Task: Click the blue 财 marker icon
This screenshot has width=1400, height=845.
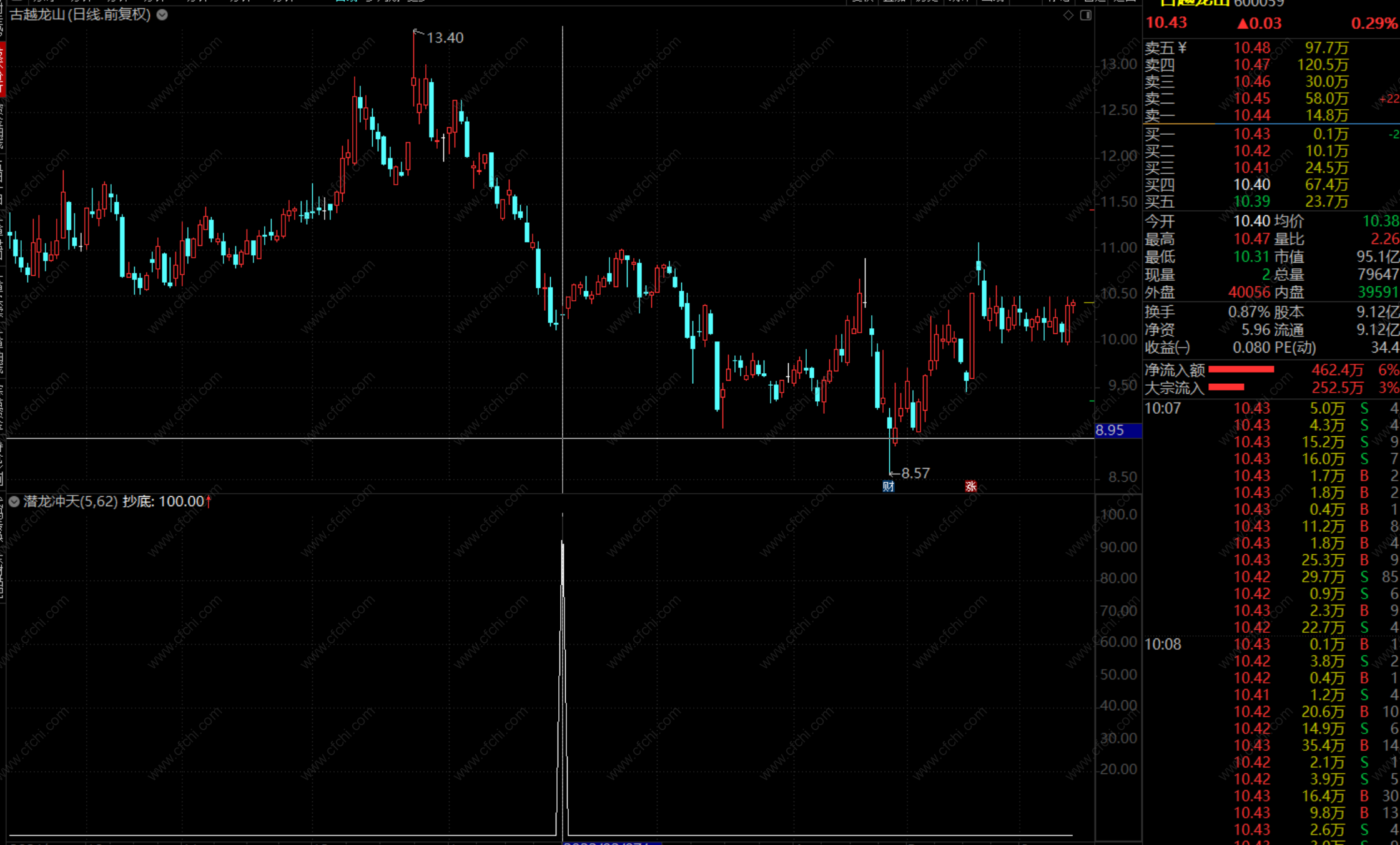Action: pyautogui.click(x=888, y=486)
